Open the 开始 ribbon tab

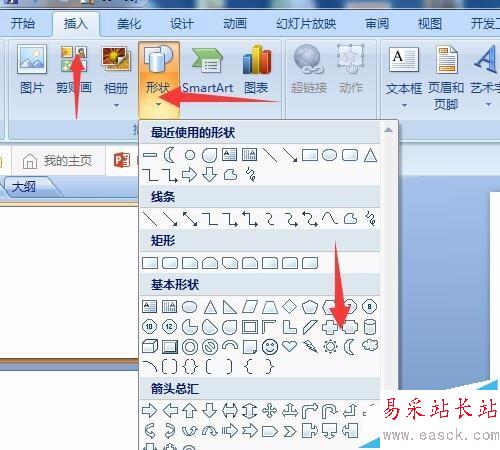(23, 24)
